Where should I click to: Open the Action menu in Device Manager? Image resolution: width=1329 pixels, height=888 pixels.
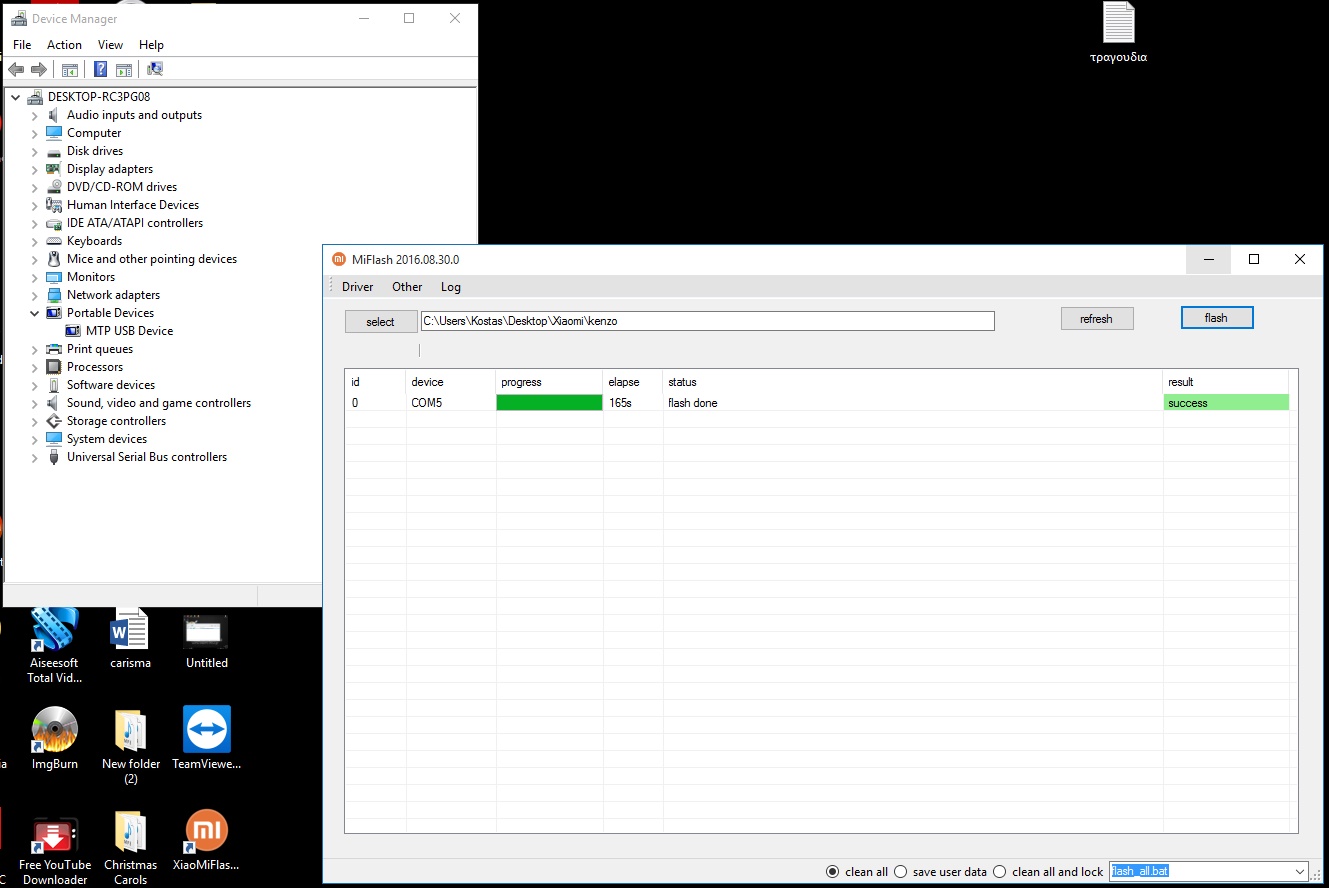tap(64, 45)
